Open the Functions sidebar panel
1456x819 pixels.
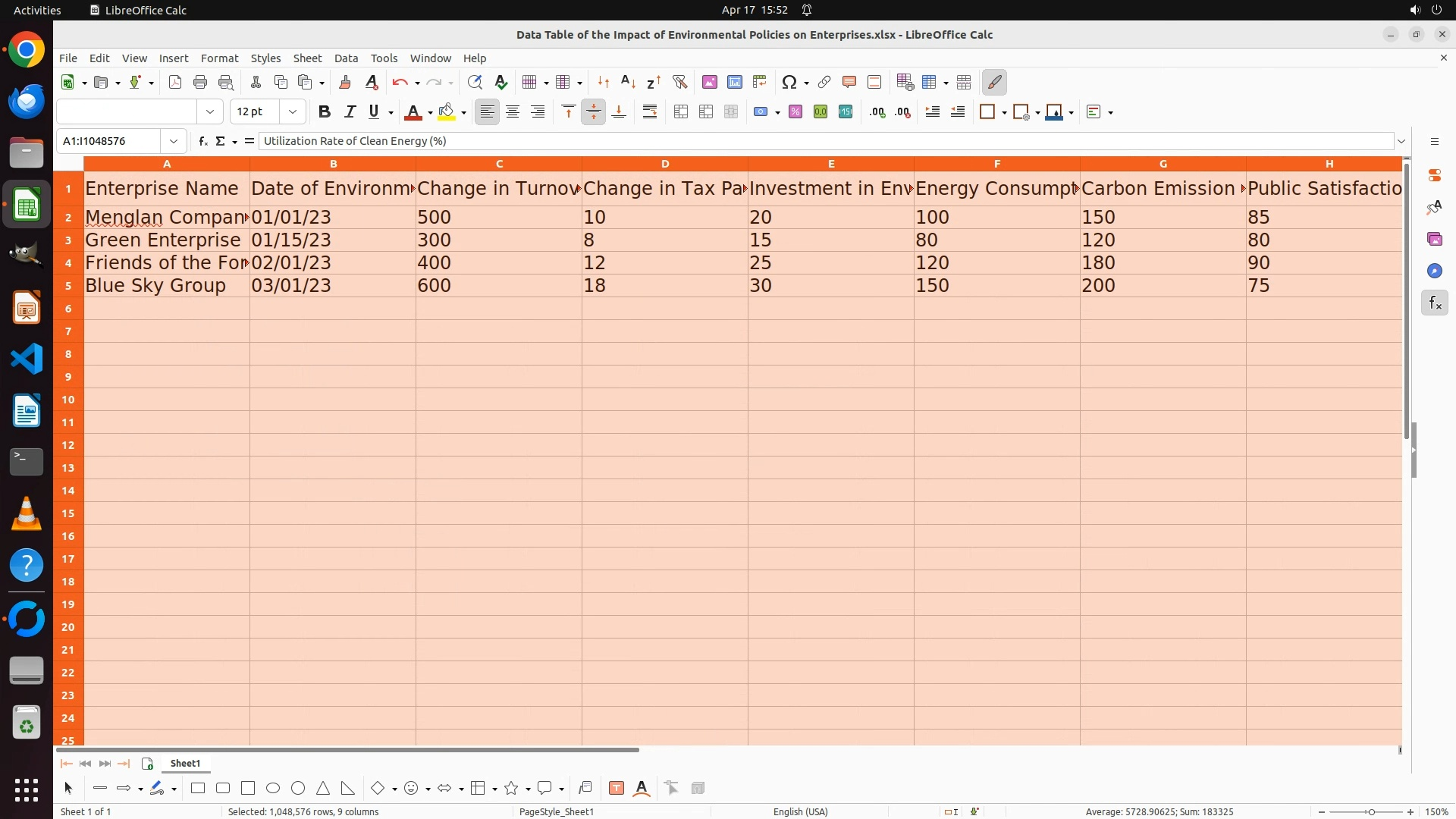1434,303
